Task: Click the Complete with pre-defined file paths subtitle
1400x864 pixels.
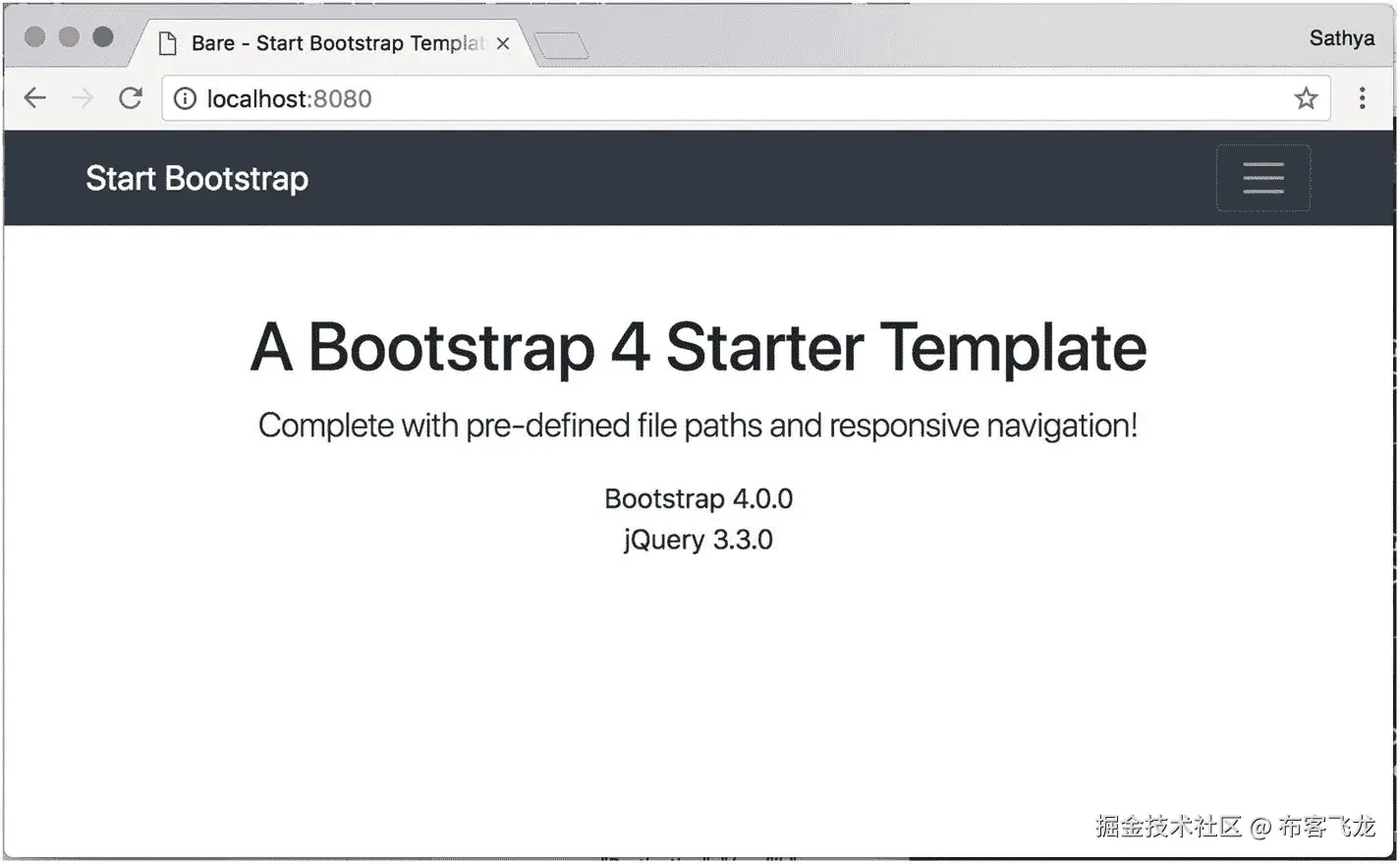Action: [x=699, y=426]
